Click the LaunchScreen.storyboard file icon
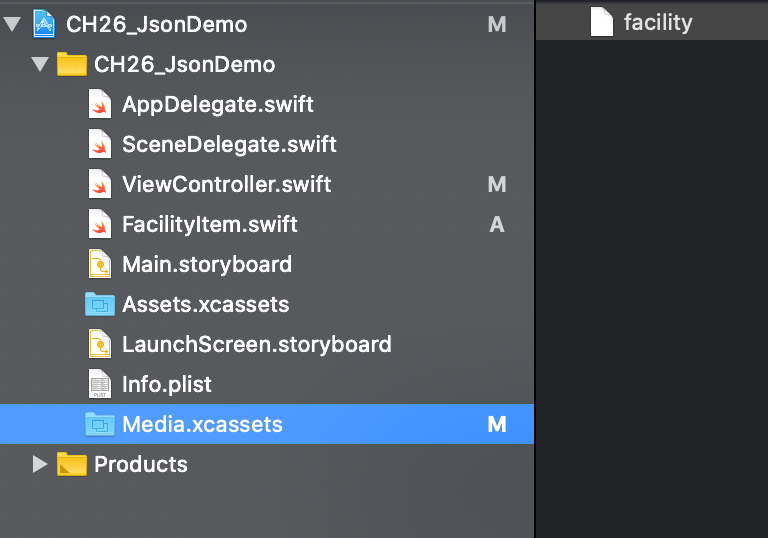The width and height of the screenshot is (768, 538). point(99,344)
